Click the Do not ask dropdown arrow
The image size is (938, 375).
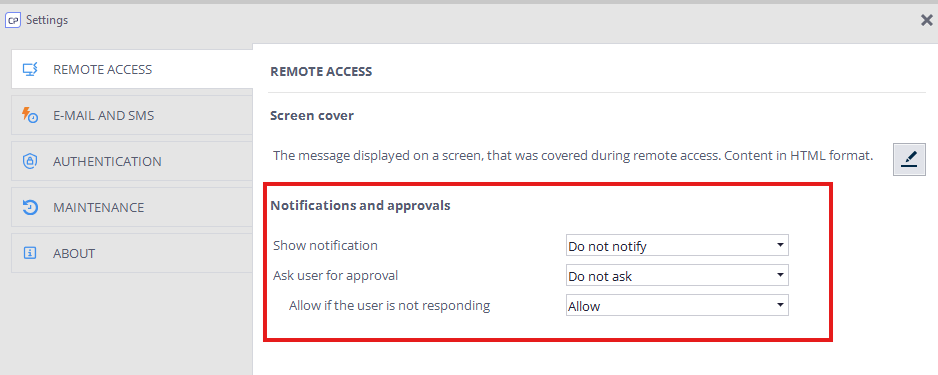click(x=779, y=275)
